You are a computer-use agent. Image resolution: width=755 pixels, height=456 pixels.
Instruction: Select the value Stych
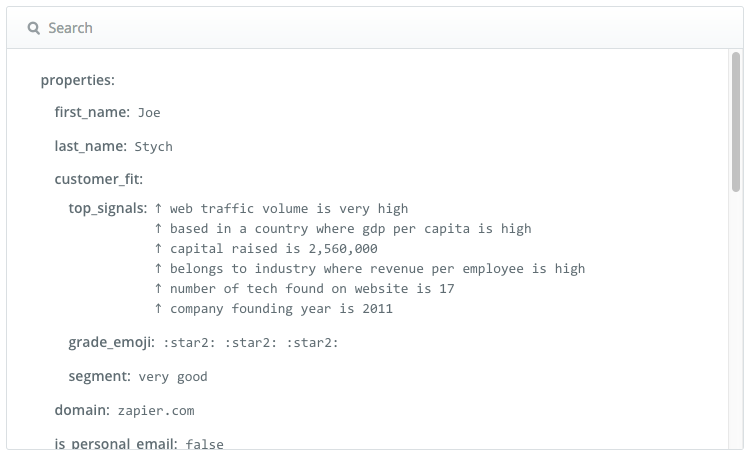pyautogui.click(x=154, y=146)
